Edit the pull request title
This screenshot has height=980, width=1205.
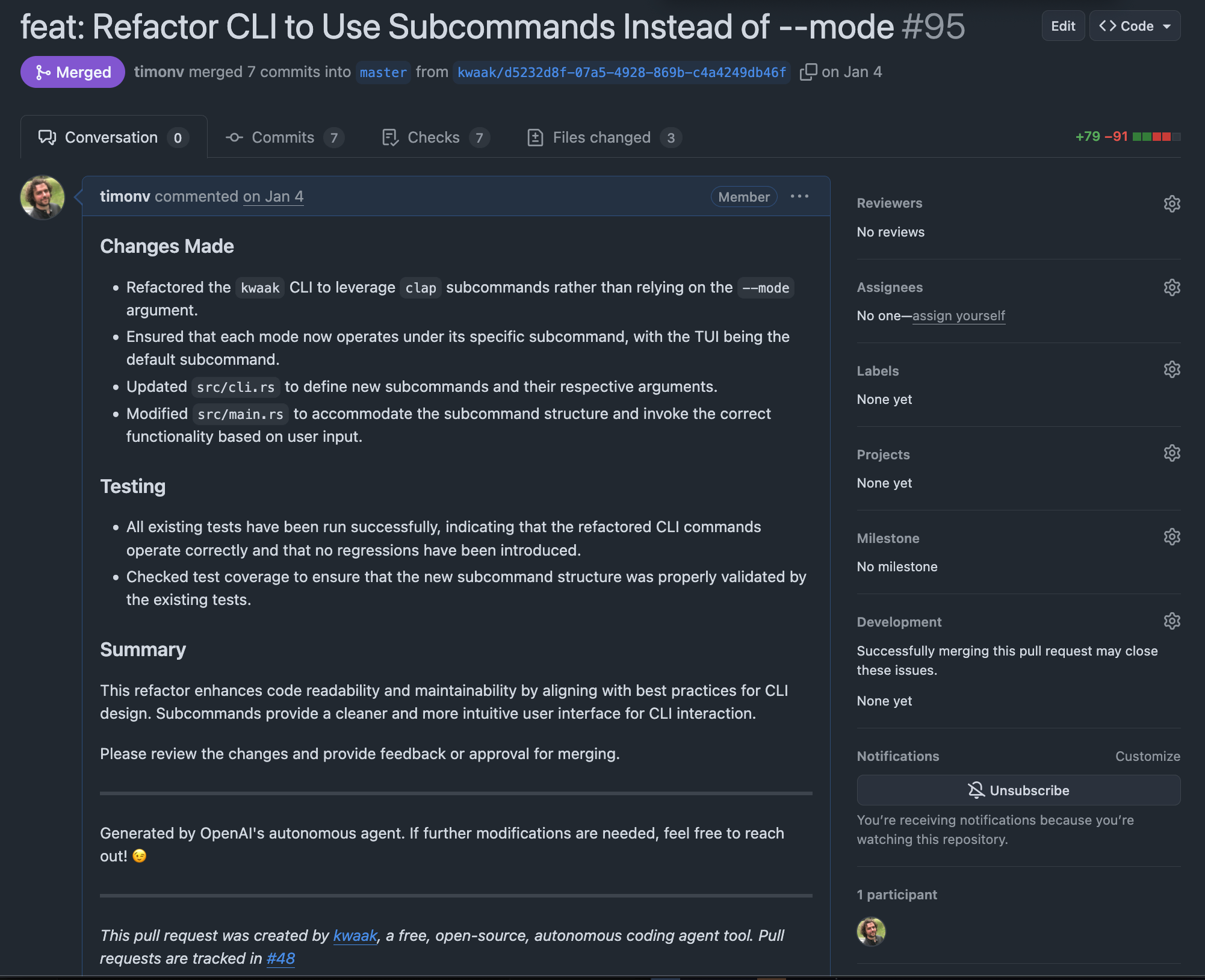tap(1063, 26)
